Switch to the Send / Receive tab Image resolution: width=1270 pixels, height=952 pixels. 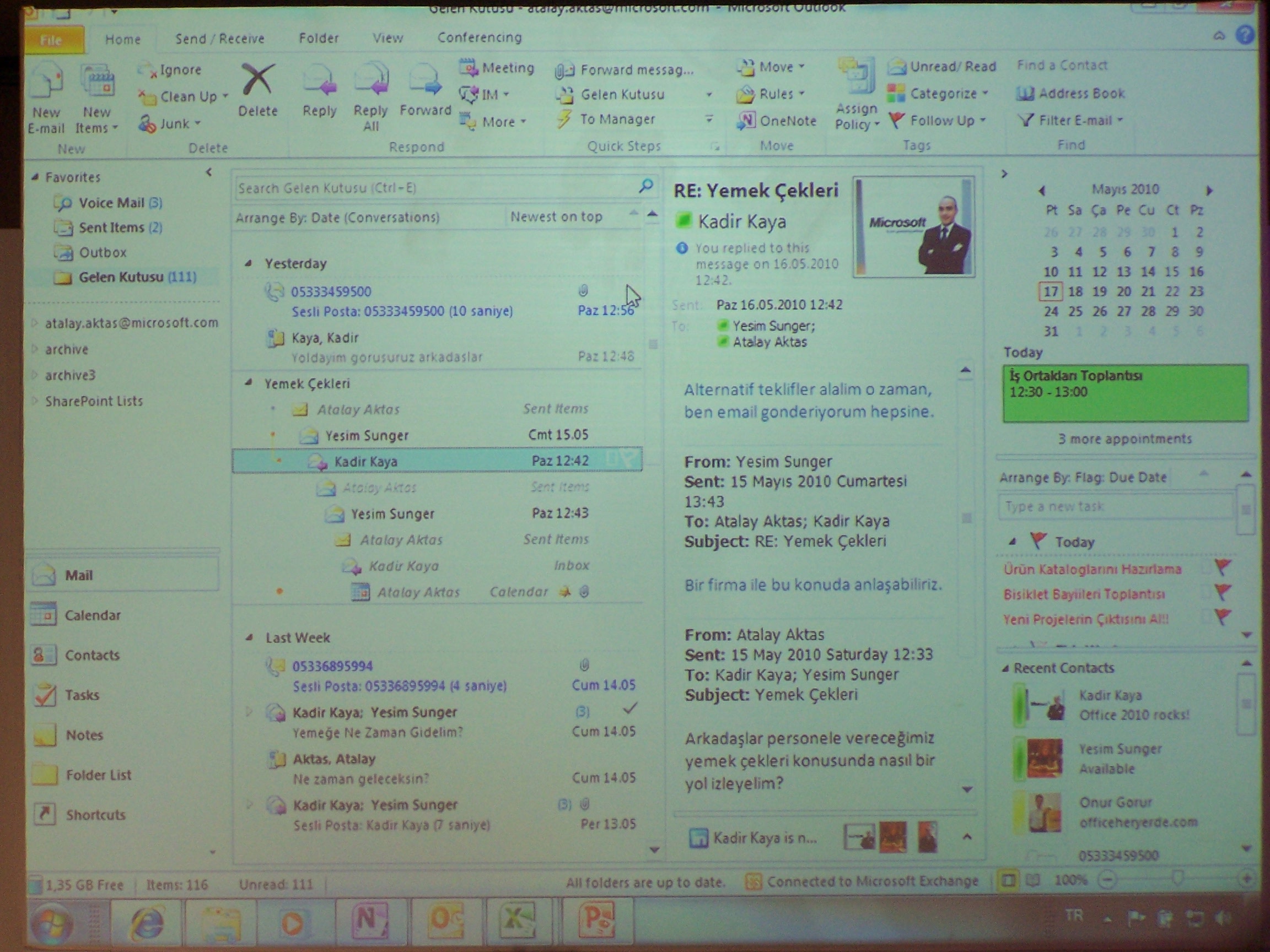(x=219, y=39)
